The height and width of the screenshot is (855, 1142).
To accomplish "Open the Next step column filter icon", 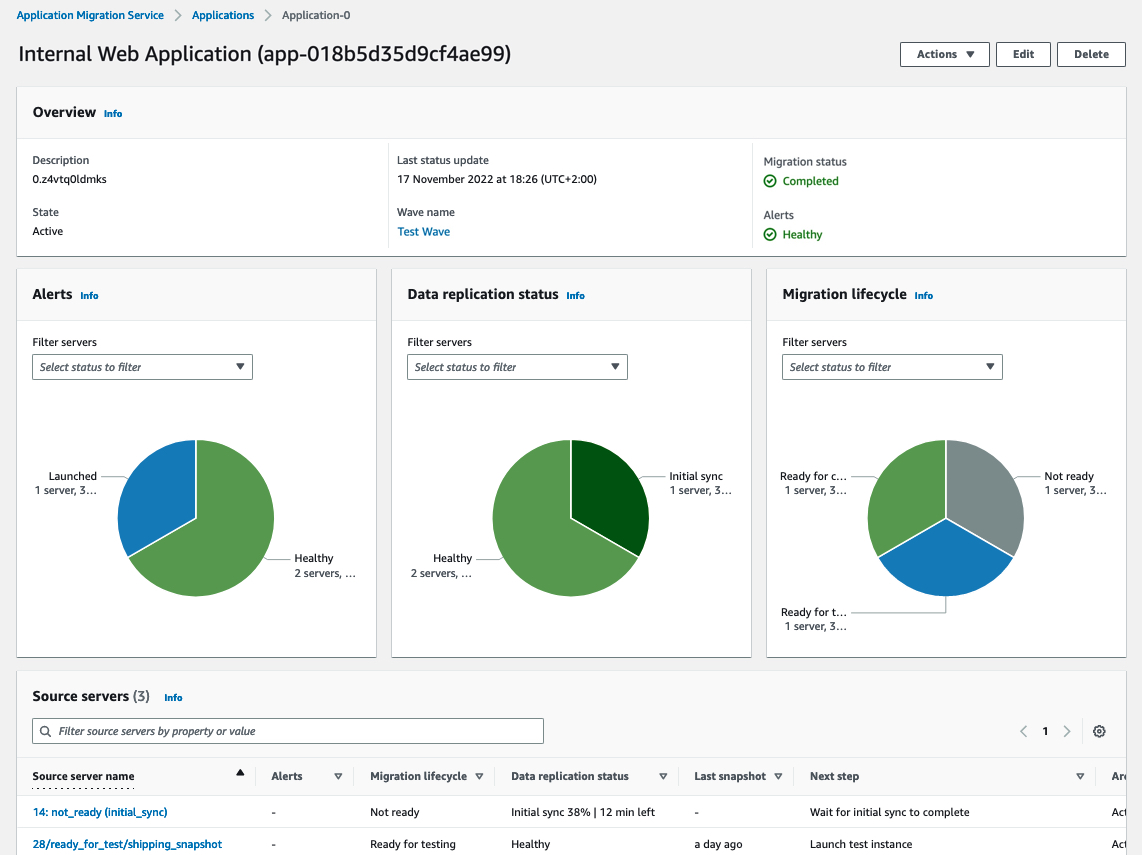I will (x=1080, y=776).
